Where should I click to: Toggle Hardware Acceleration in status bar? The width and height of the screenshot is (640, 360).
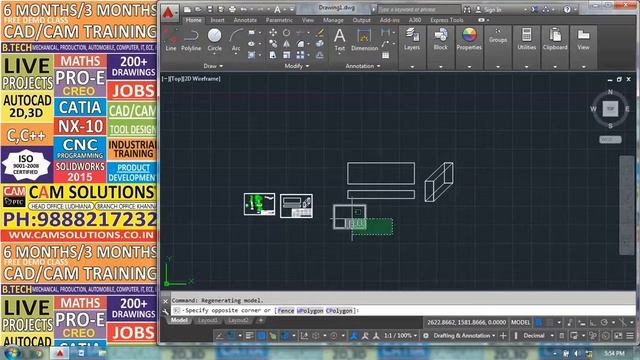606,336
